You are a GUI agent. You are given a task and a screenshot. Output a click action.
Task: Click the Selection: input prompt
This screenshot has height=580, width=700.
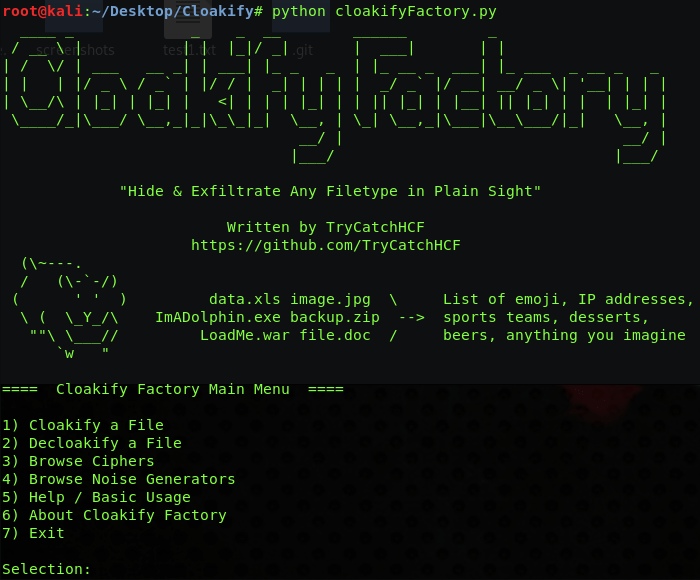coord(47,569)
